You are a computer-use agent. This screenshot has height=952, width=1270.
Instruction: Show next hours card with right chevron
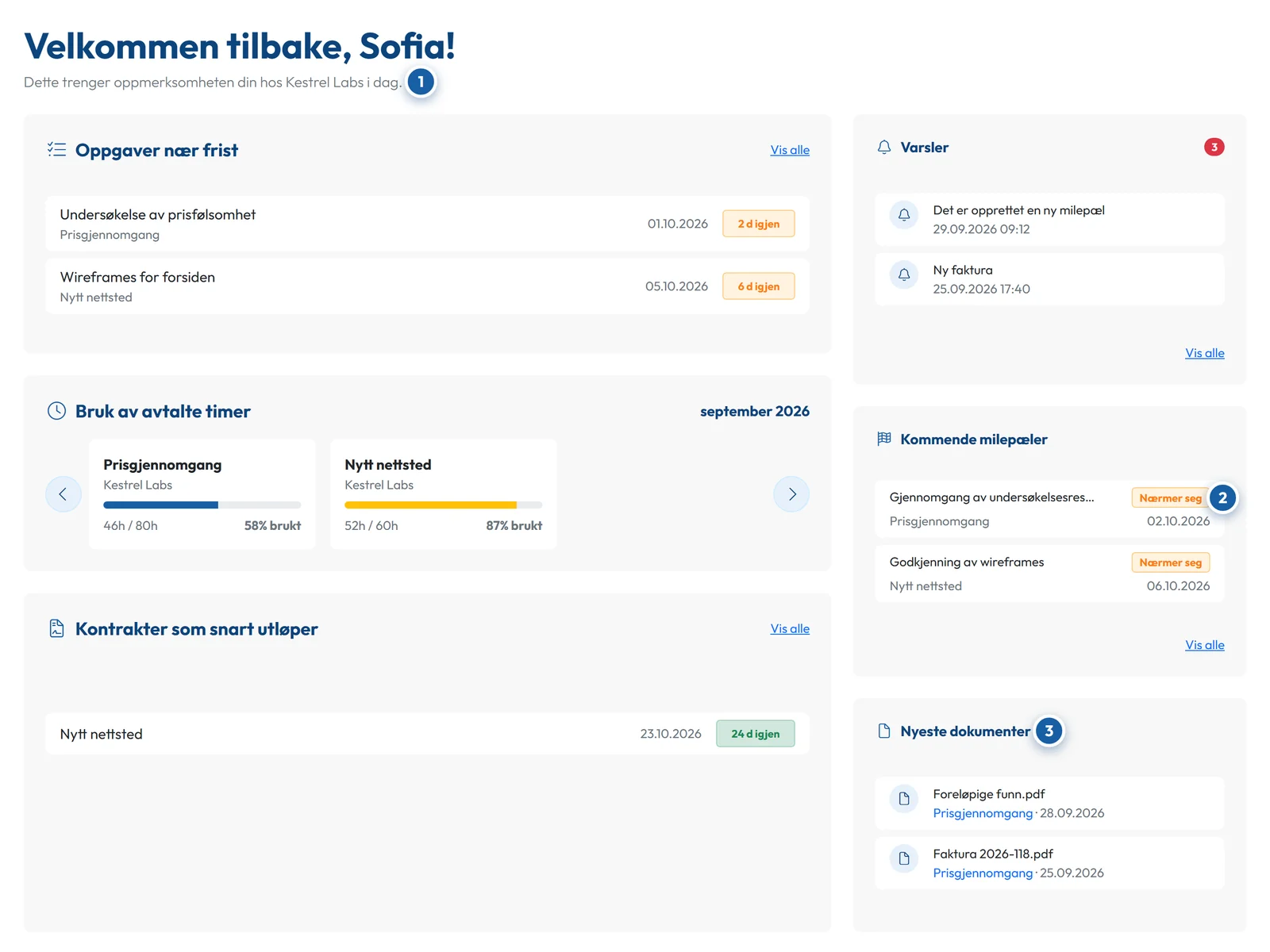coord(791,494)
